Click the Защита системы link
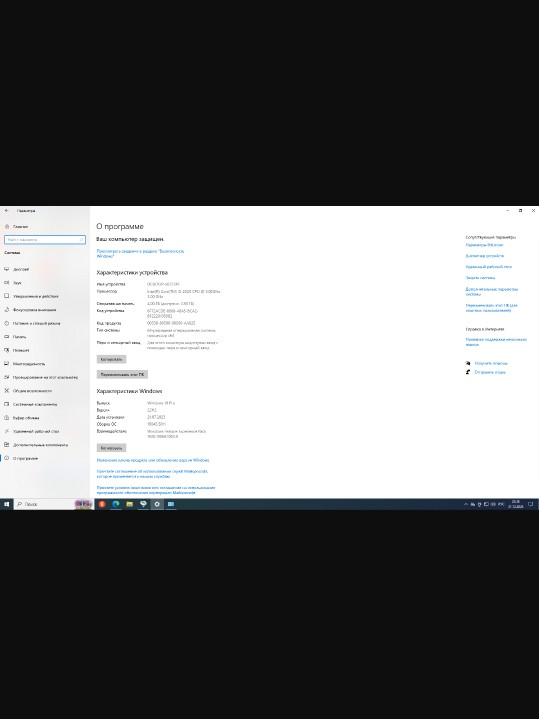539x719 pixels. coord(480,277)
